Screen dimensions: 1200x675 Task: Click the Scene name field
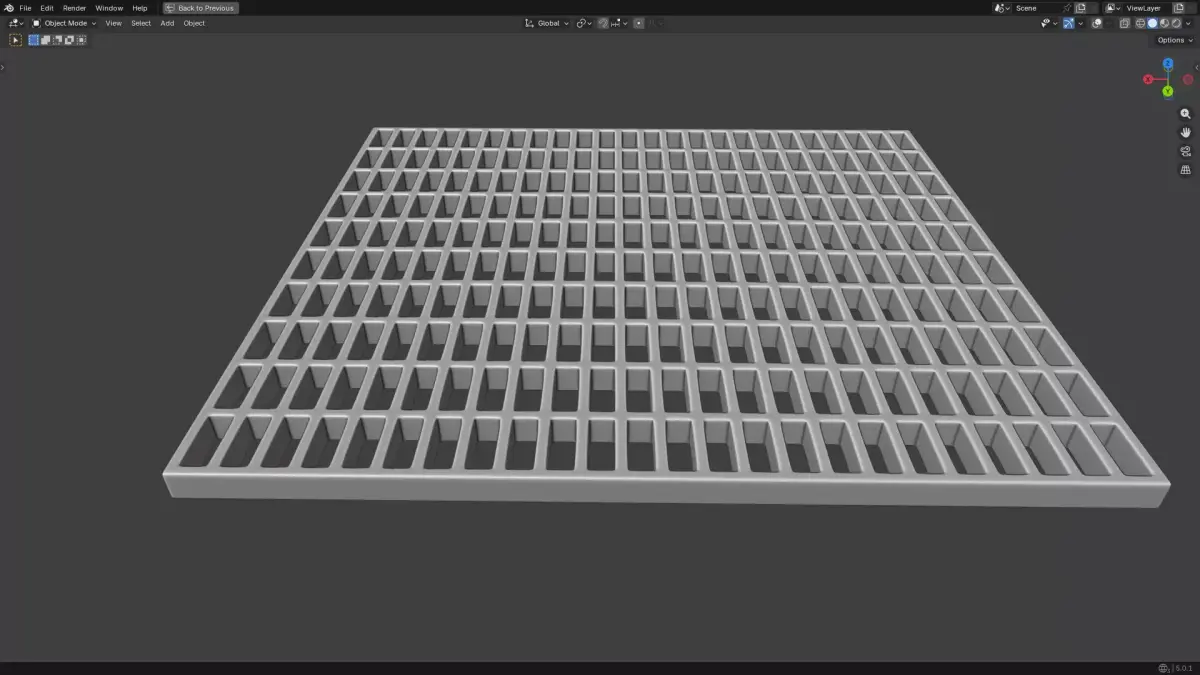pyautogui.click(x=1037, y=8)
